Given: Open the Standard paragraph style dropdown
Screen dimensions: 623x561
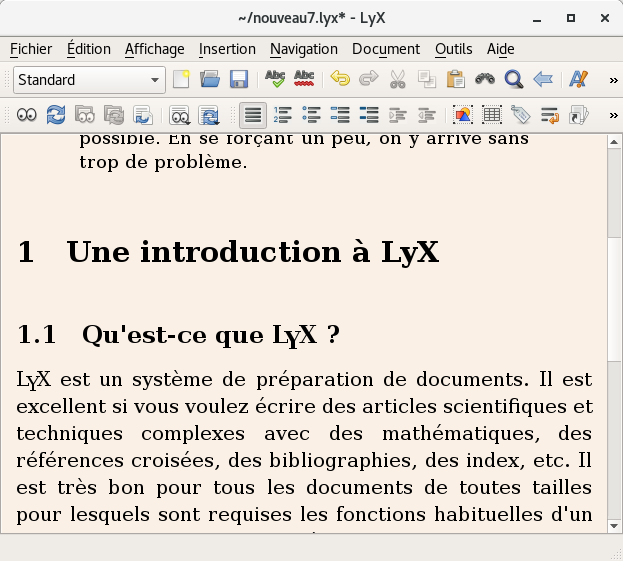Looking at the screenshot, I should pos(89,80).
